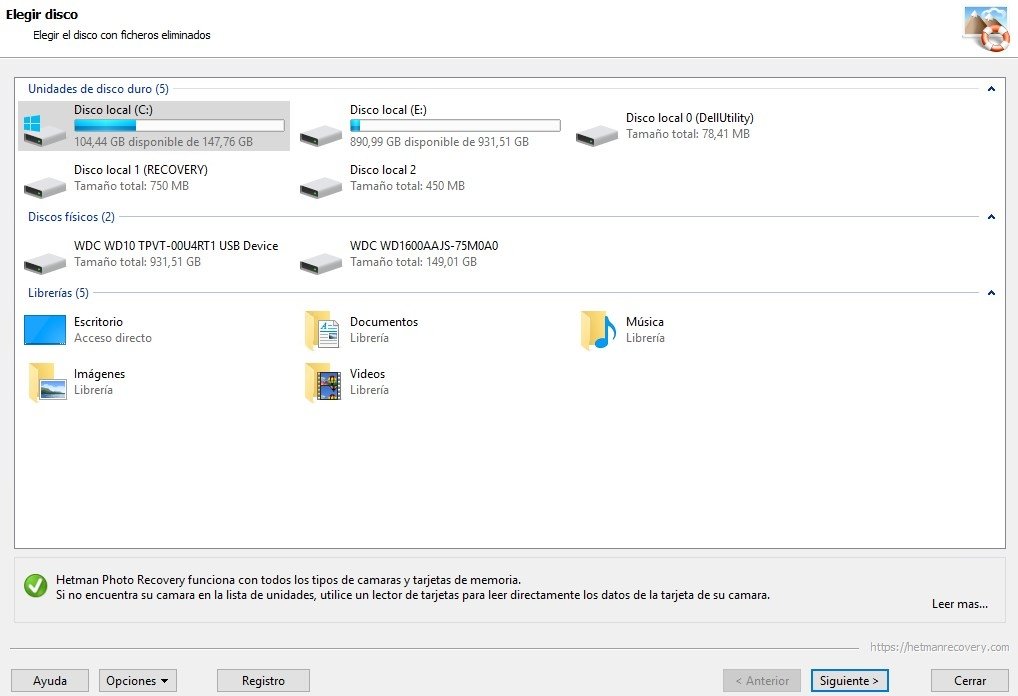Click the 'Disco local 1 (RECOVERY)' label

pyautogui.click(x=141, y=169)
